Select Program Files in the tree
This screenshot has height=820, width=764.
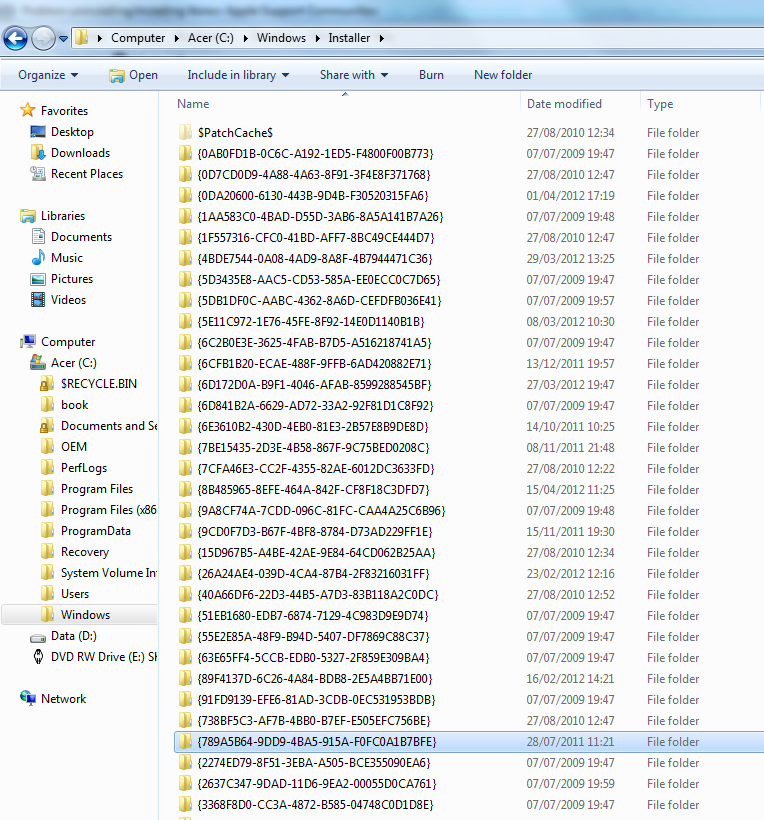pyautogui.click(x=97, y=489)
